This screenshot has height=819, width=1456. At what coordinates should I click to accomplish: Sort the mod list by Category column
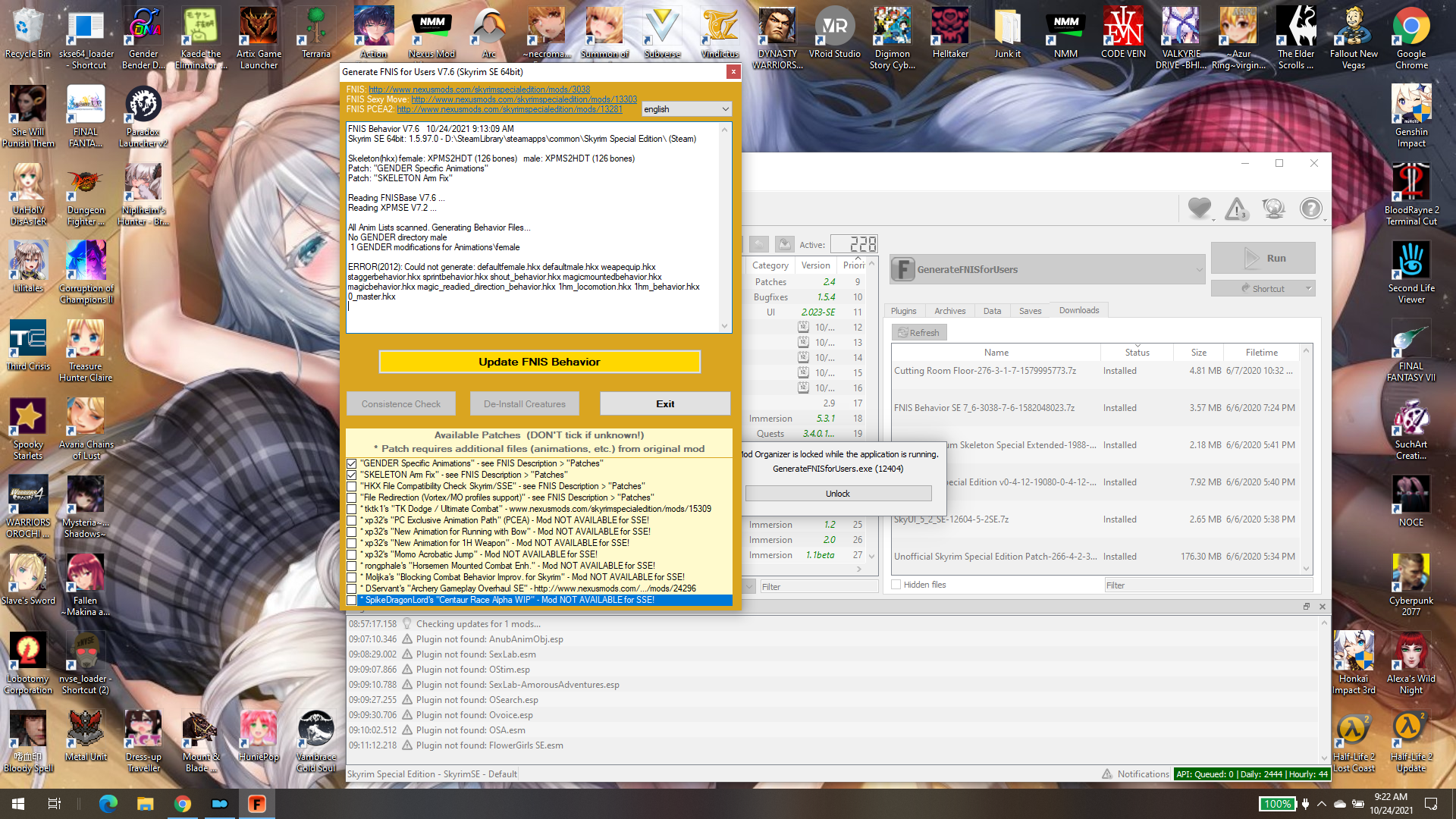(770, 265)
